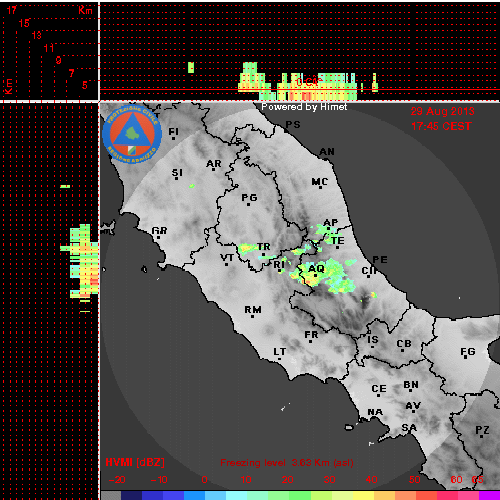500x500 pixels.
Task: Click the IS city label
Action: point(373,340)
